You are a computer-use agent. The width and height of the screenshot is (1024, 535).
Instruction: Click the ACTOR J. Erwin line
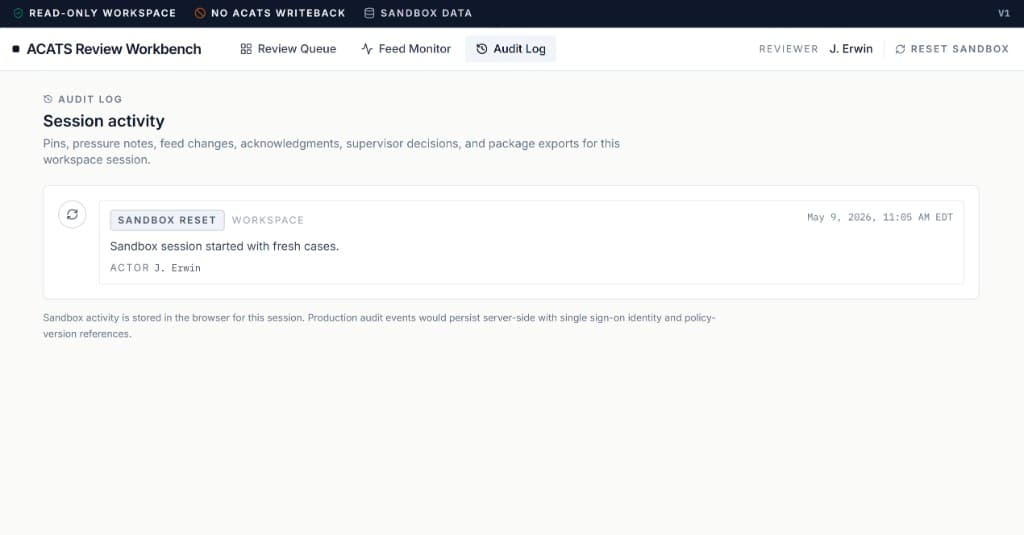(155, 268)
